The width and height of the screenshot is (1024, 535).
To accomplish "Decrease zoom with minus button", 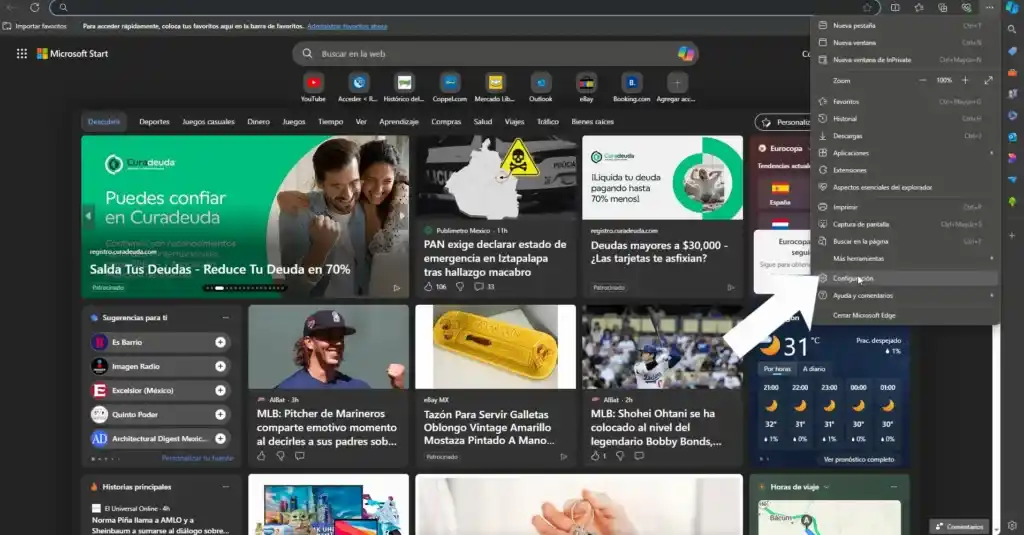I will [x=923, y=80].
